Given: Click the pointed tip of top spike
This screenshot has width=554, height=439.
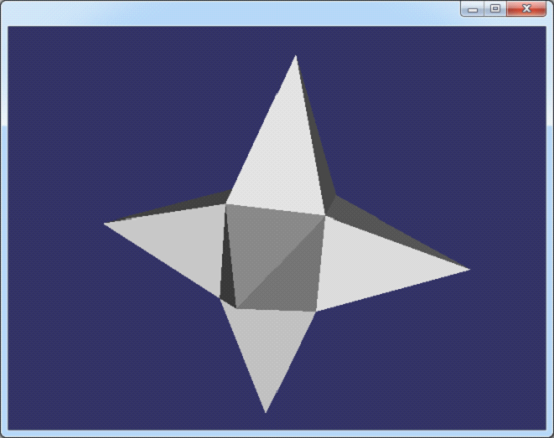Looking at the screenshot, I should tap(296, 56).
